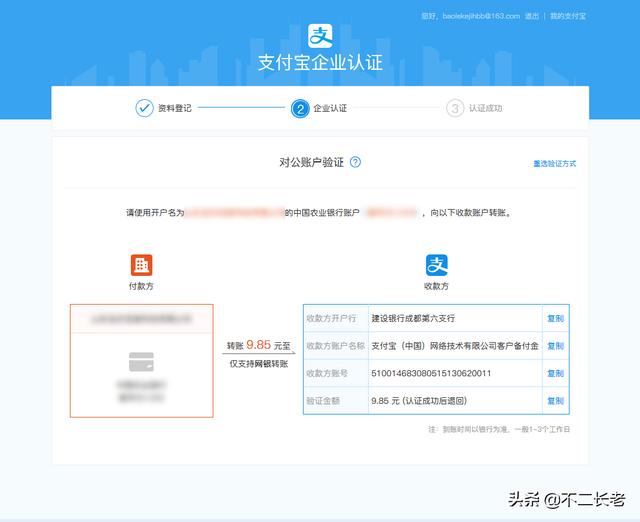Copy the 验证金额 amount

[x=556, y=401]
